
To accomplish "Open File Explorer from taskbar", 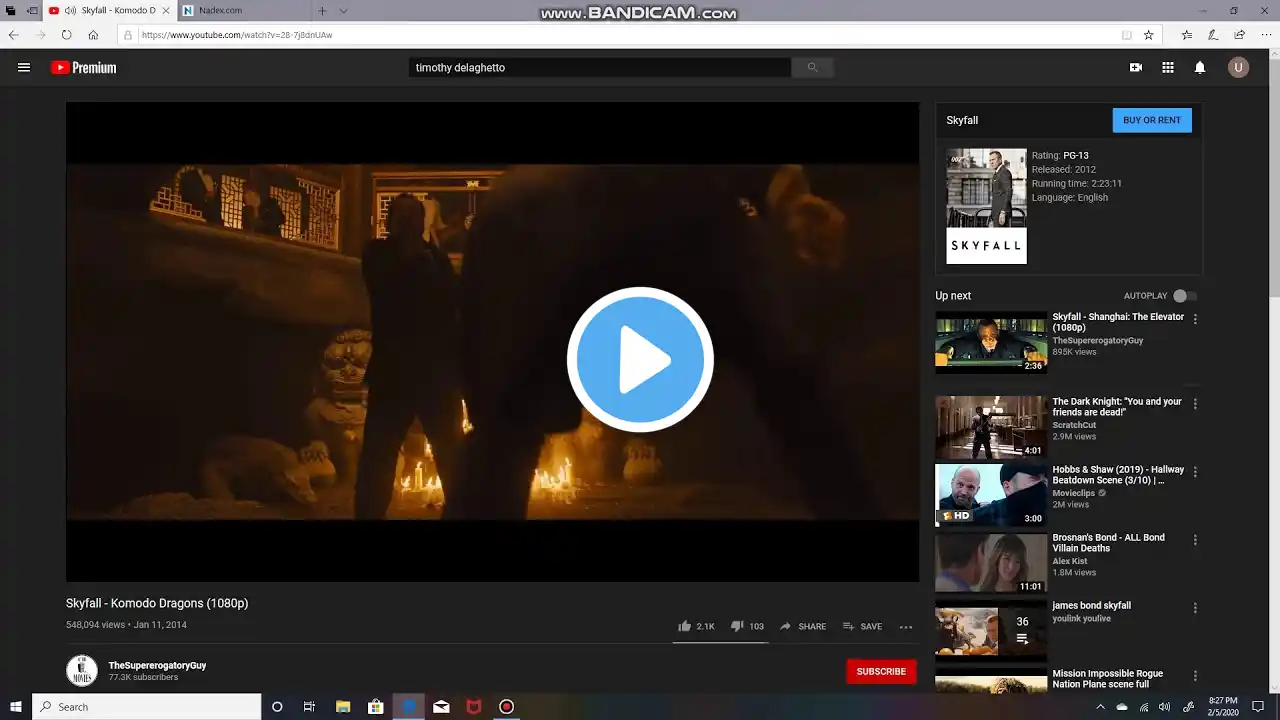I will pyautogui.click(x=343, y=707).
